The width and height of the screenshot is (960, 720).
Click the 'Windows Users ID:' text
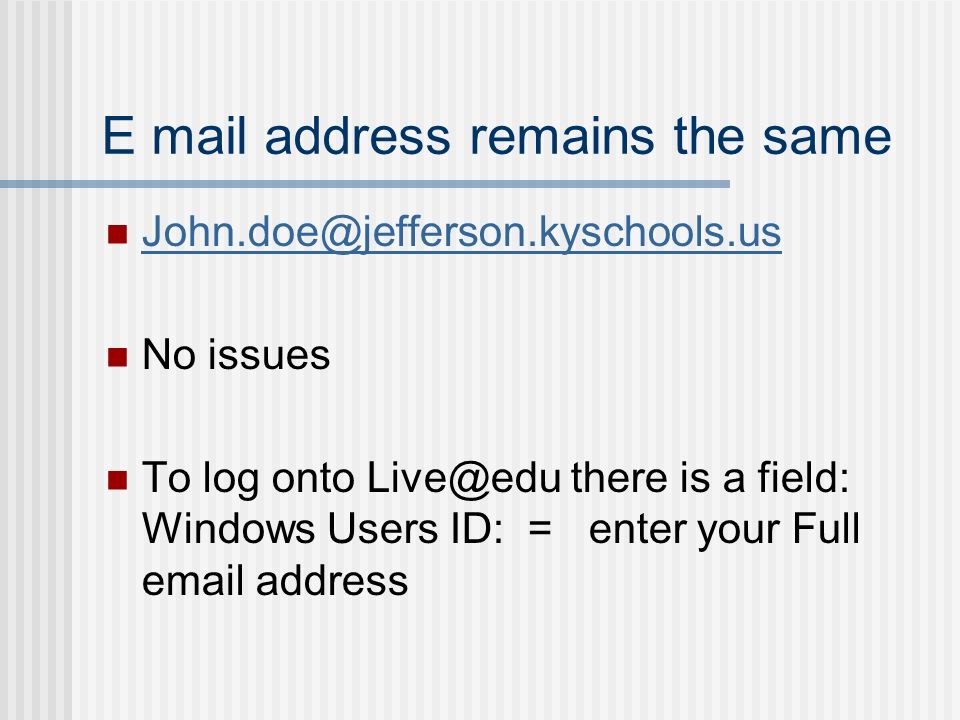pyautogui.click(x=322, y=528)
